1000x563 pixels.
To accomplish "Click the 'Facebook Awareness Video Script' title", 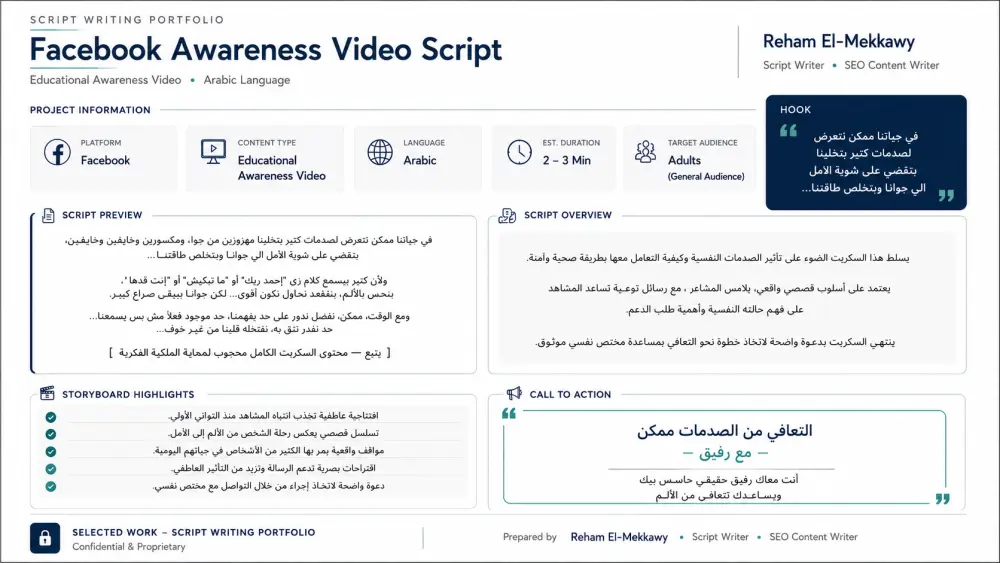I will pos(266,49).
